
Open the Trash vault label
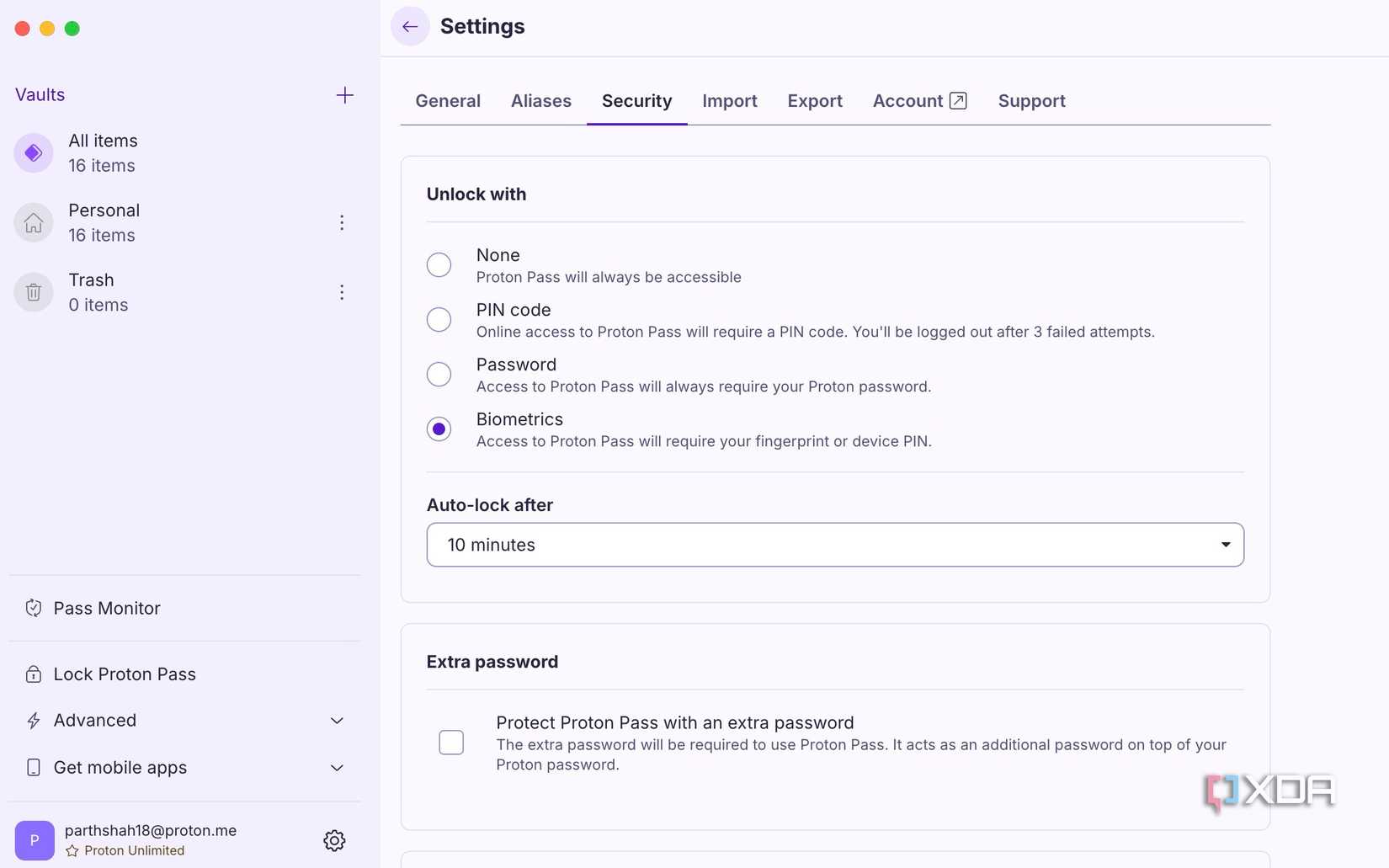coord(91,280)
